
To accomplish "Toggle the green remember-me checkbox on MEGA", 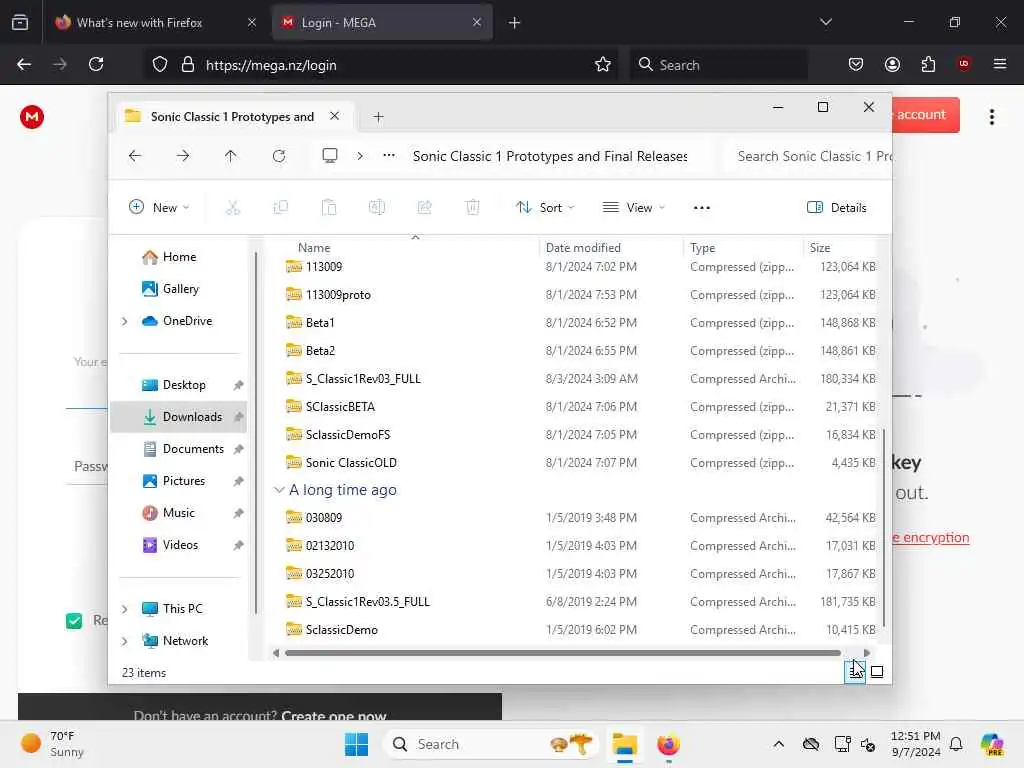I will 74,620.
